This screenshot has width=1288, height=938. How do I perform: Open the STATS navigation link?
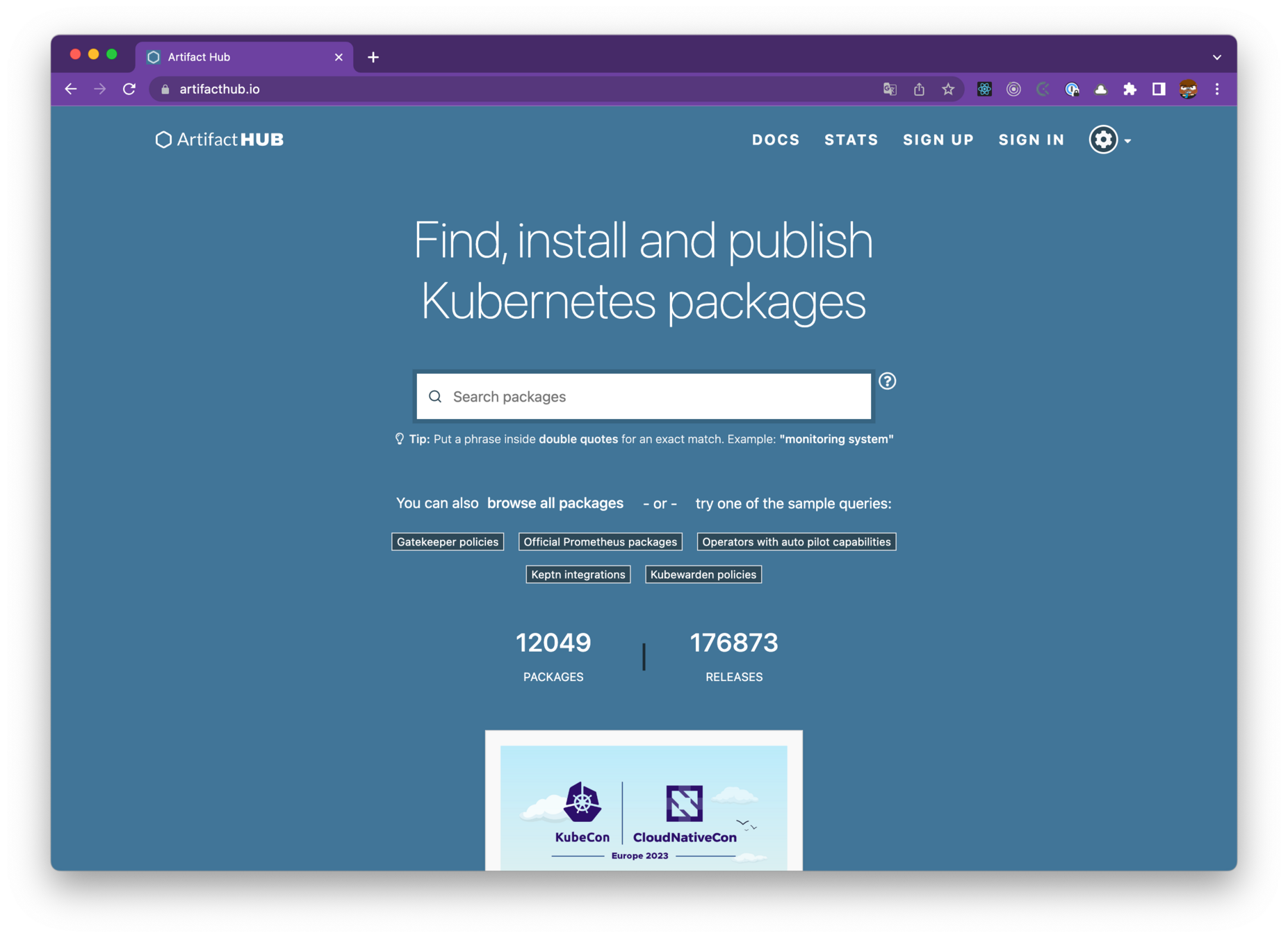(851, 140)
